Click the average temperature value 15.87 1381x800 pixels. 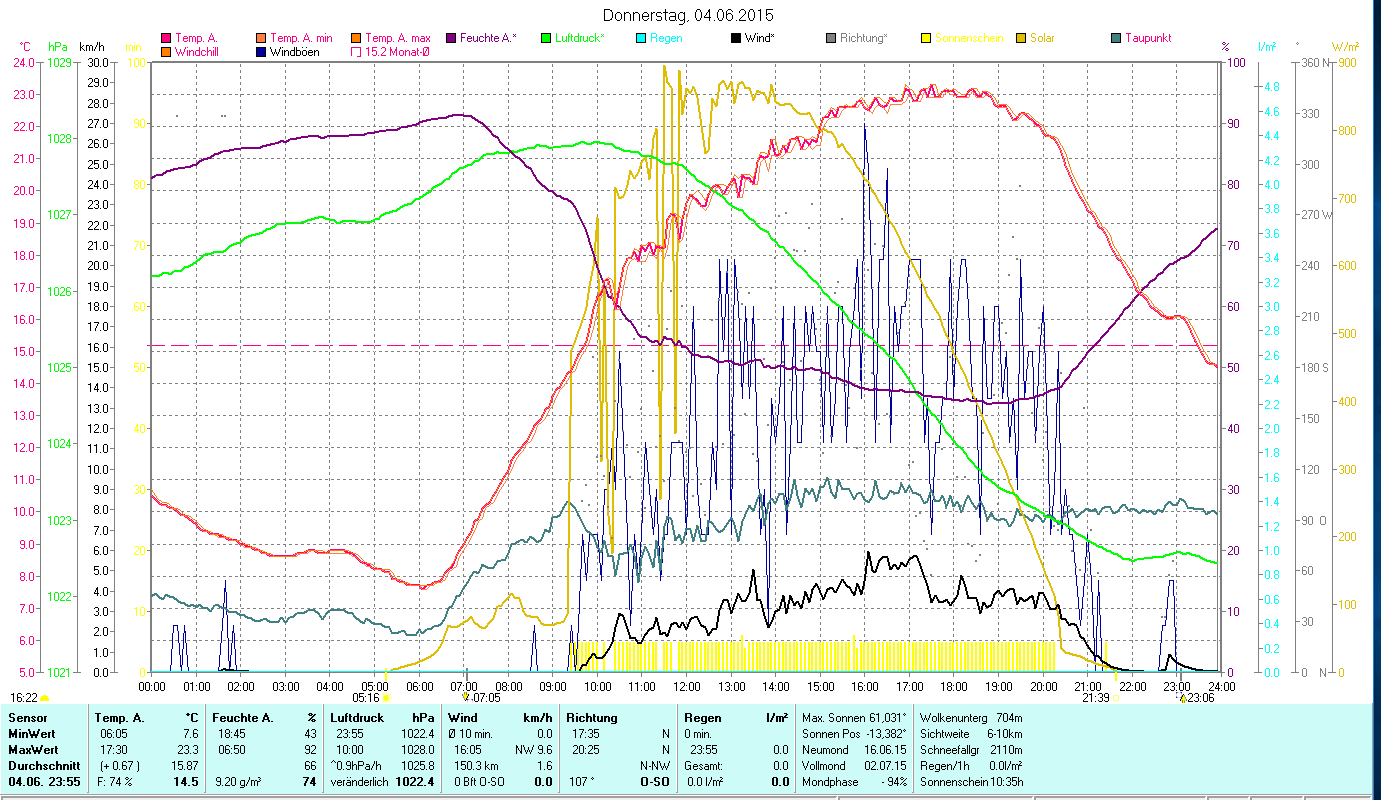pos(184,765)
